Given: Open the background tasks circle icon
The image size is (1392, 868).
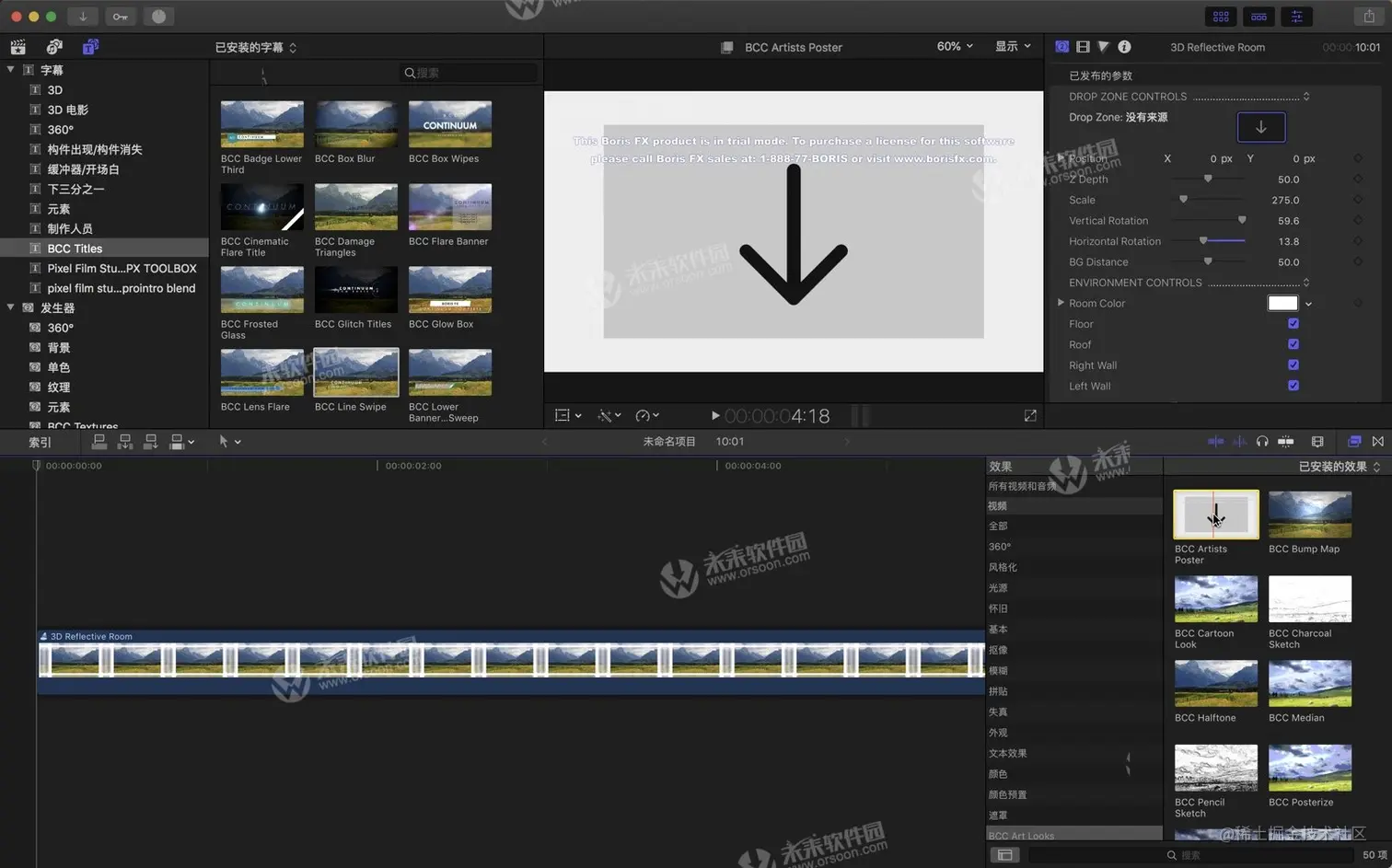Looking at the screenshot, I should [x=158, y=17].
